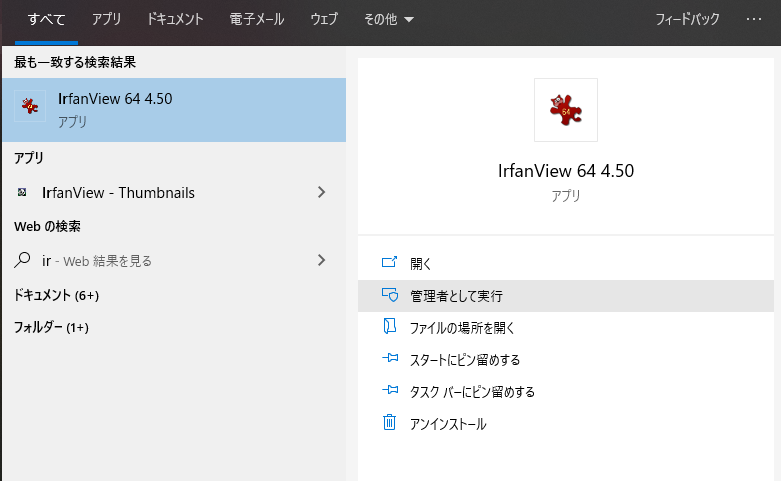Select タスク バーにピン留めする

(x=565, y=392)
